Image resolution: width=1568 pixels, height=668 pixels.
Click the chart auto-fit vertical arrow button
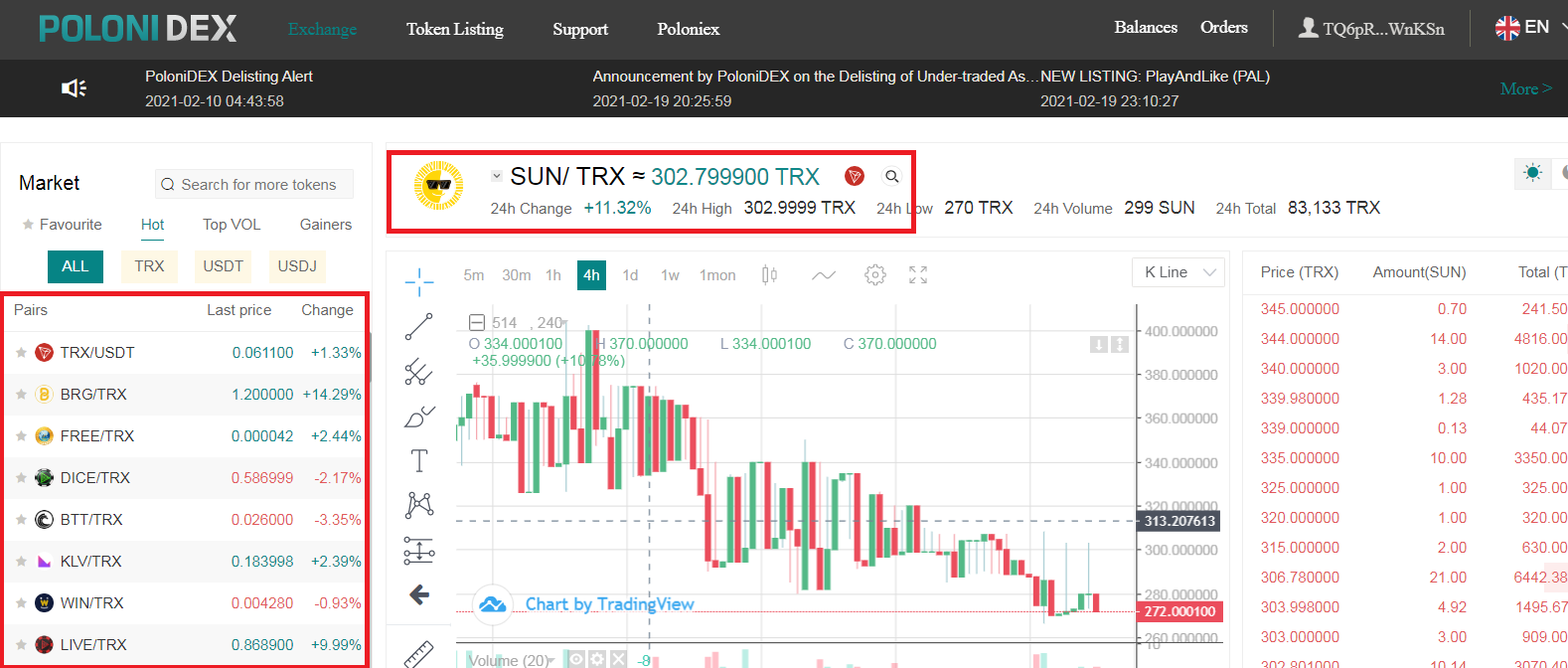coord(1120,345)
